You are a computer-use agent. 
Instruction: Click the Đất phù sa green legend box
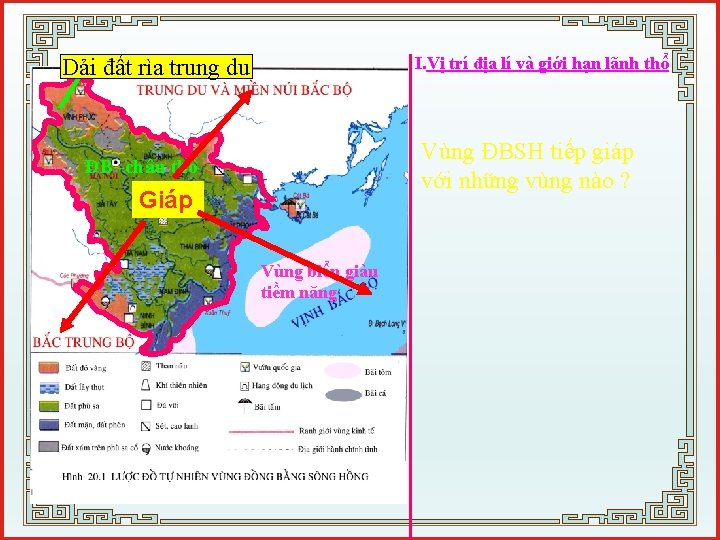pos(49,406)
